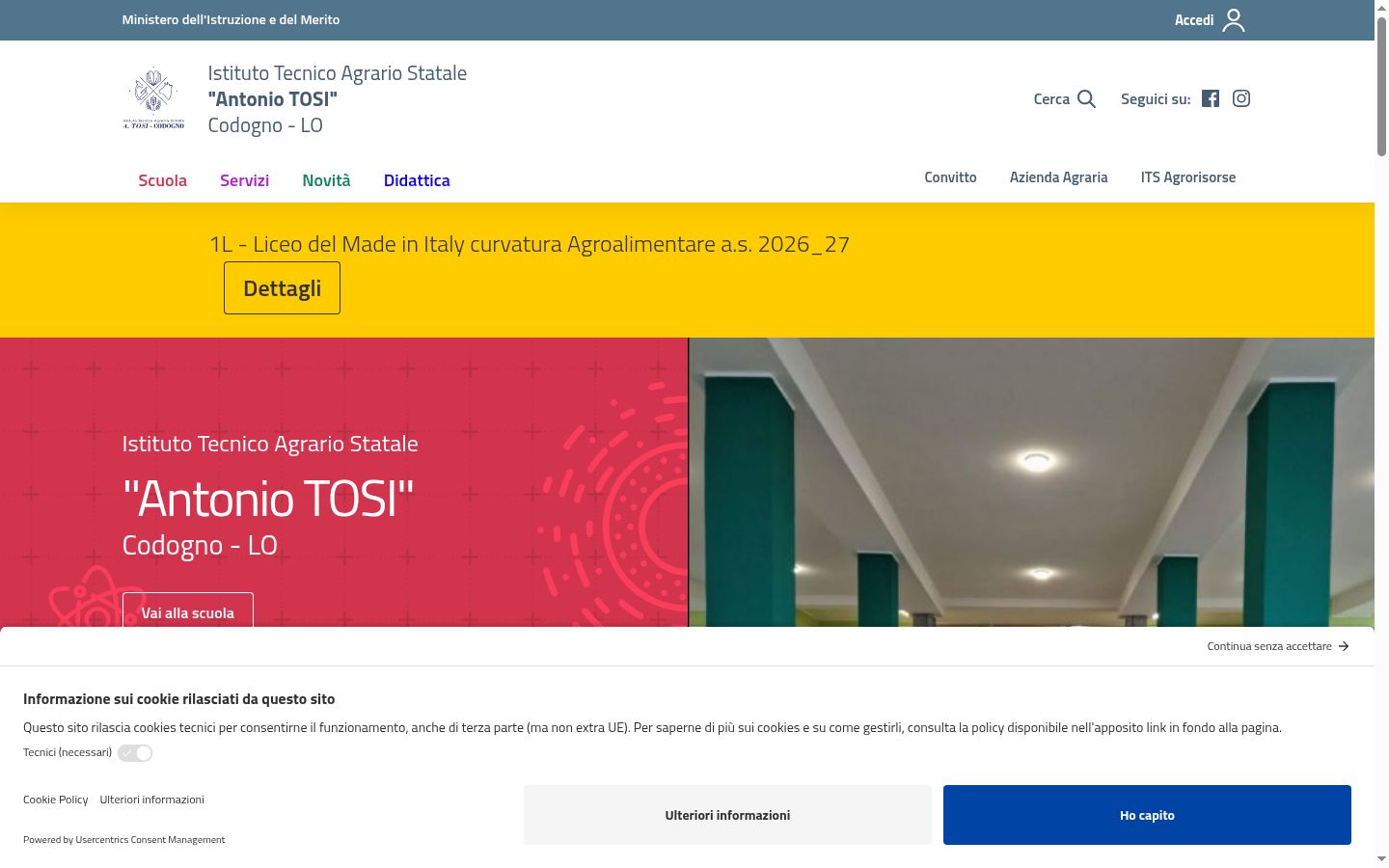
Task: Open the ITS Agrorisorse link
Action: coord(1187,177)
